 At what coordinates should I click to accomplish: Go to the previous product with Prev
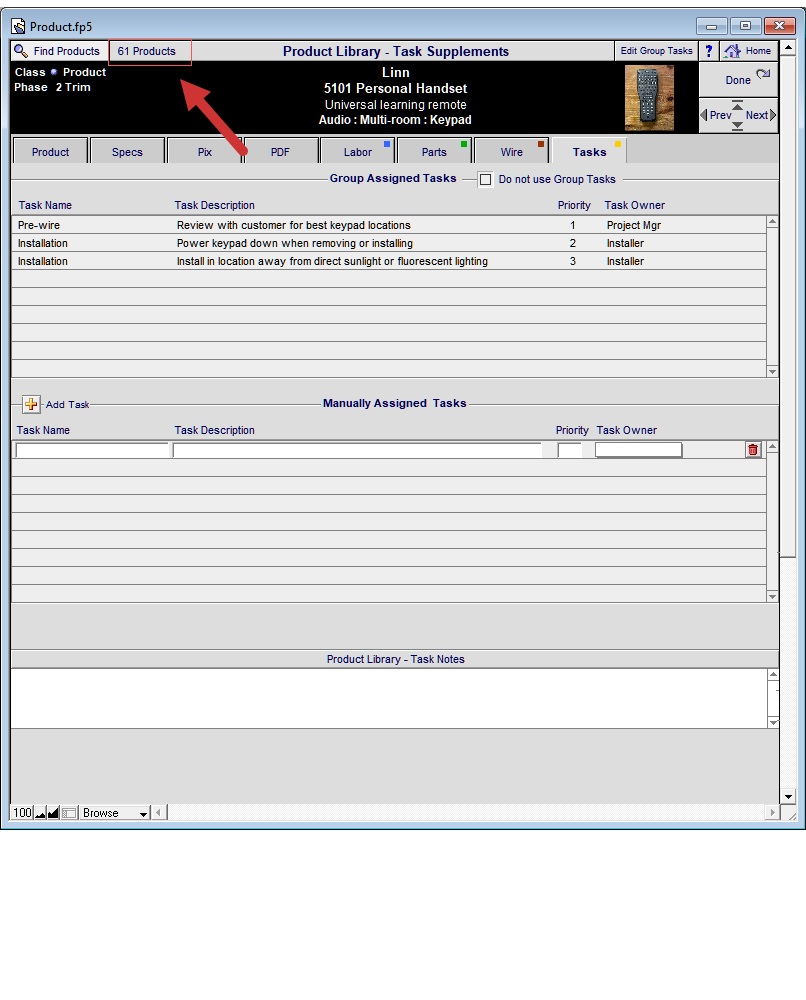coord(715,115)
